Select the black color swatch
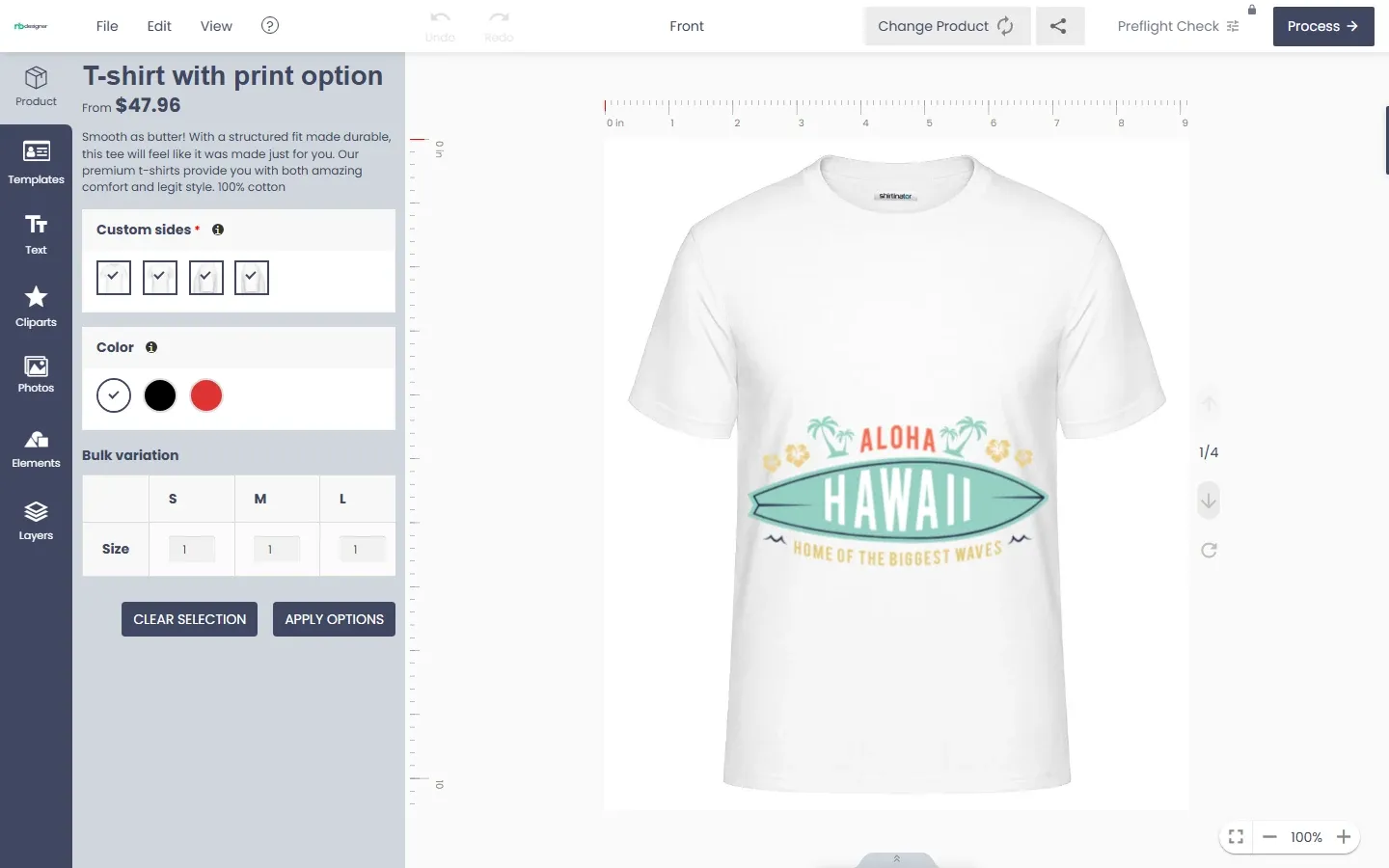Screen dimensions: 1389x868 [160, 395]
